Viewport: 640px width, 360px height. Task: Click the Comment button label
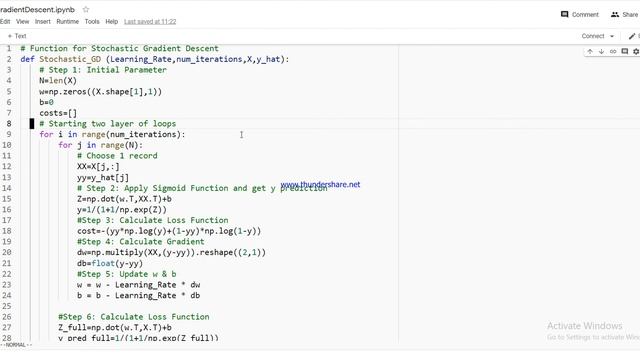(x=585, y=15)
